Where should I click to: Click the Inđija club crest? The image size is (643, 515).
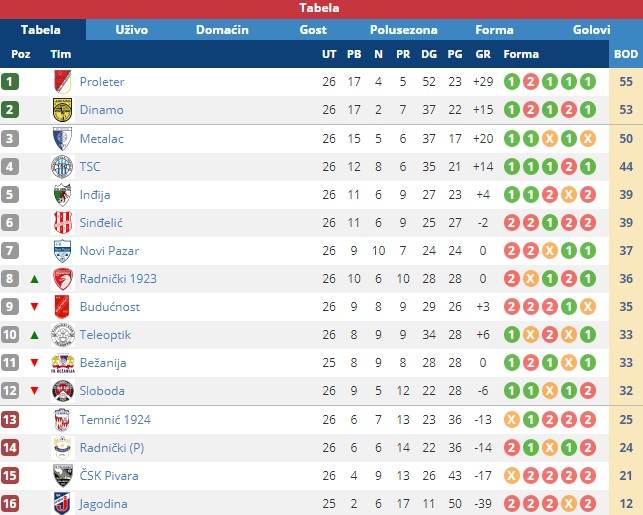(63, 195)
